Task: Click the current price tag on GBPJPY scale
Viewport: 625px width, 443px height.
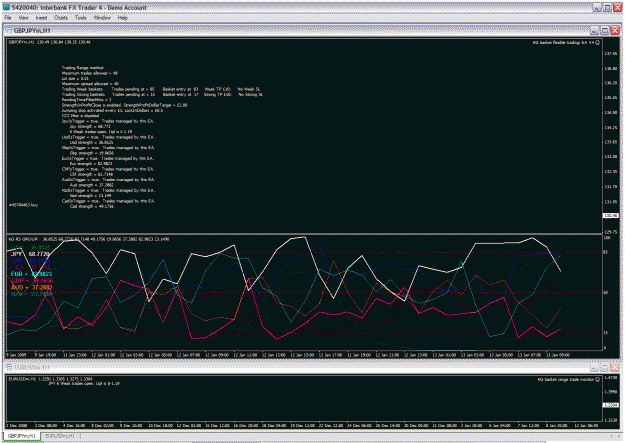Action: tap(610, 215)
